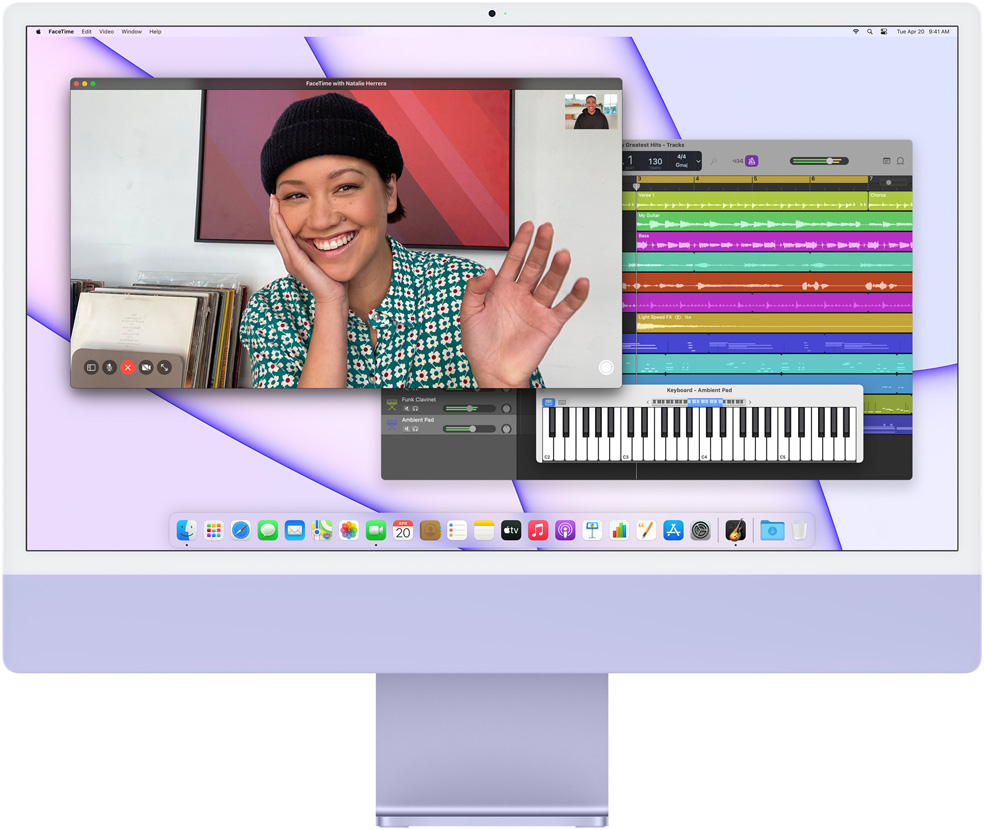Viewport: 984px width, 830px height.
Task: Launch Safari from the Dock
Action: [x=241, y=530]
